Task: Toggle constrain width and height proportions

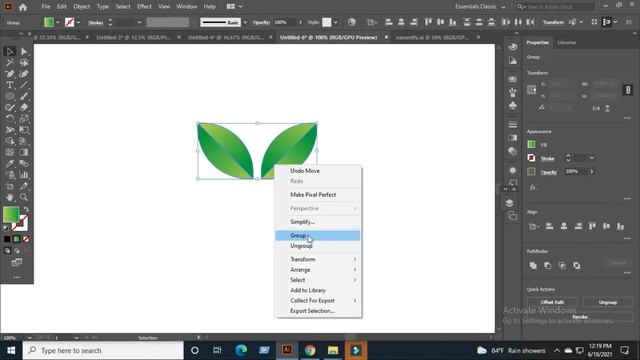Action: coord(628,90)
